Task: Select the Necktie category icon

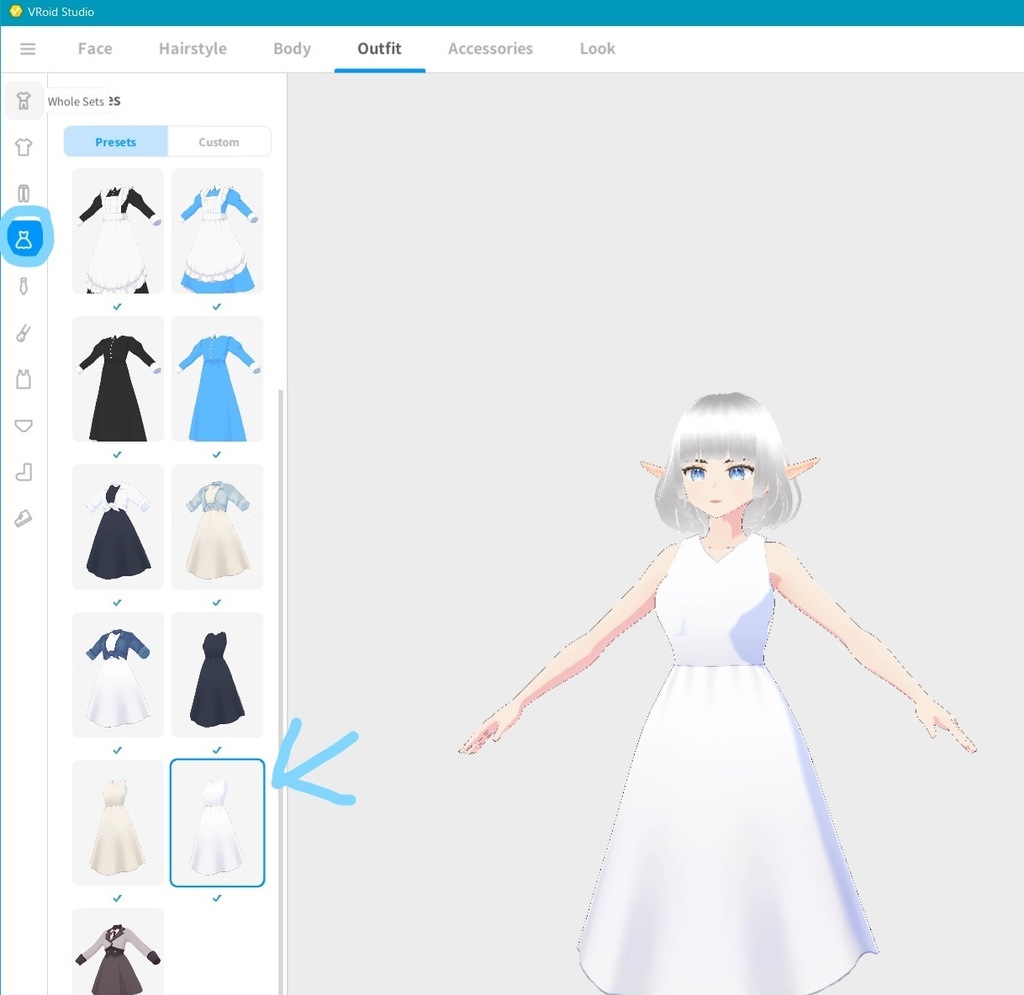Action: click(x=24, y=286)
